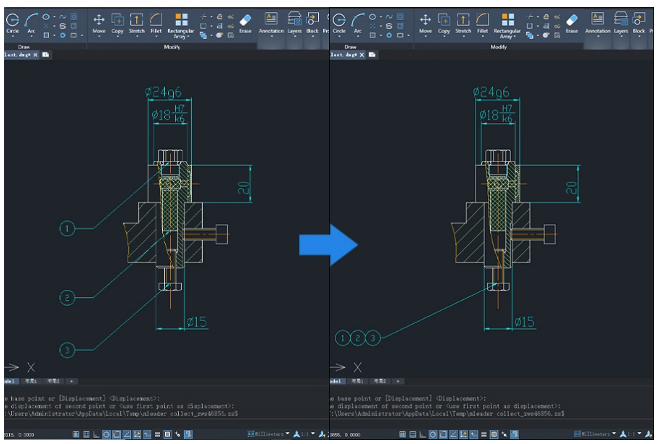Open Layers panel icon in the left window
661x444 pixels.
[294, 19]
